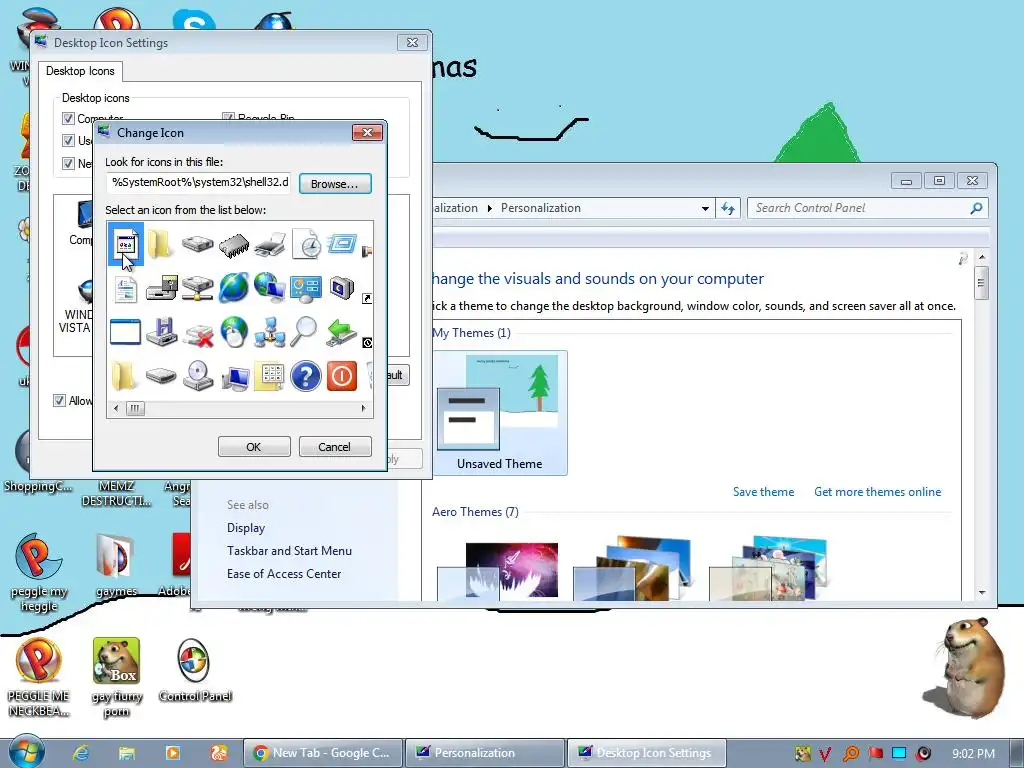Toggle 'Allow' themes to change icons checkbox

click(x=59, y=400)
